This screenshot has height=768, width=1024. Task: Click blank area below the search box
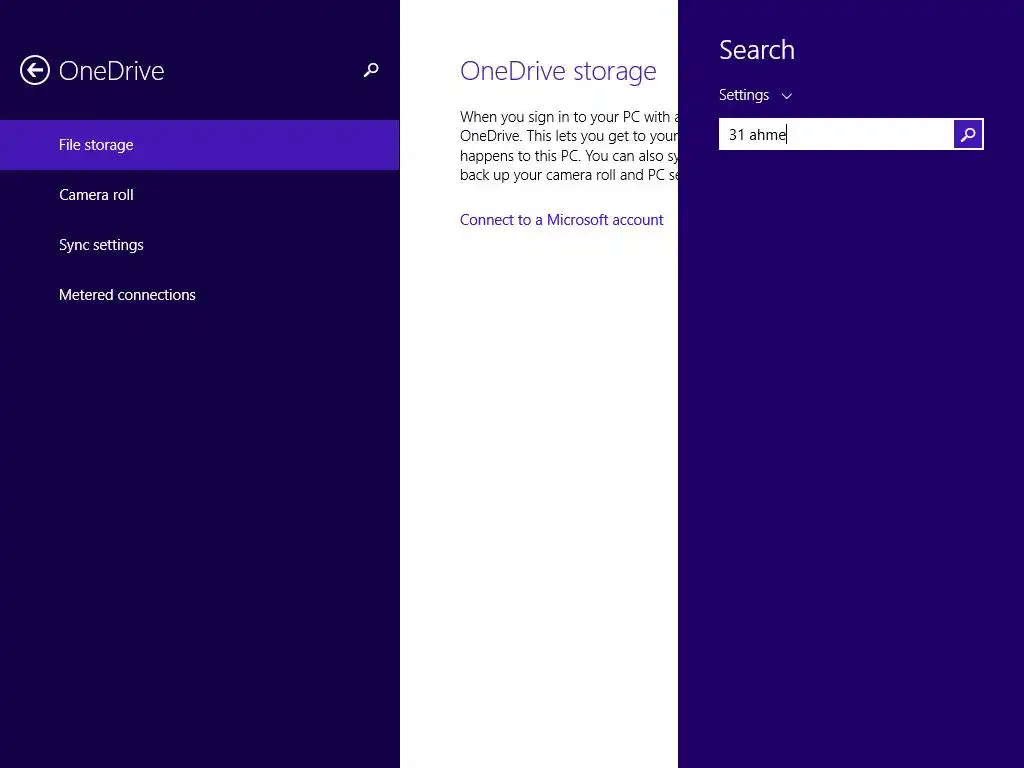[850, 400]
